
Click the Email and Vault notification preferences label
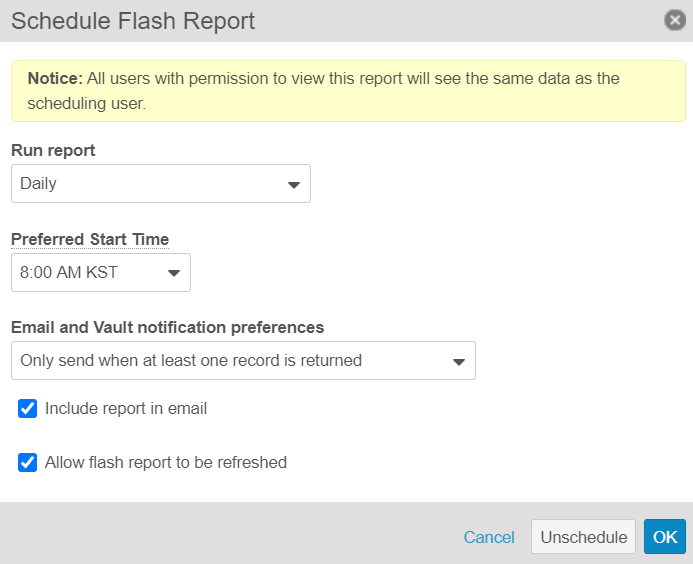[x=167, y=327]
